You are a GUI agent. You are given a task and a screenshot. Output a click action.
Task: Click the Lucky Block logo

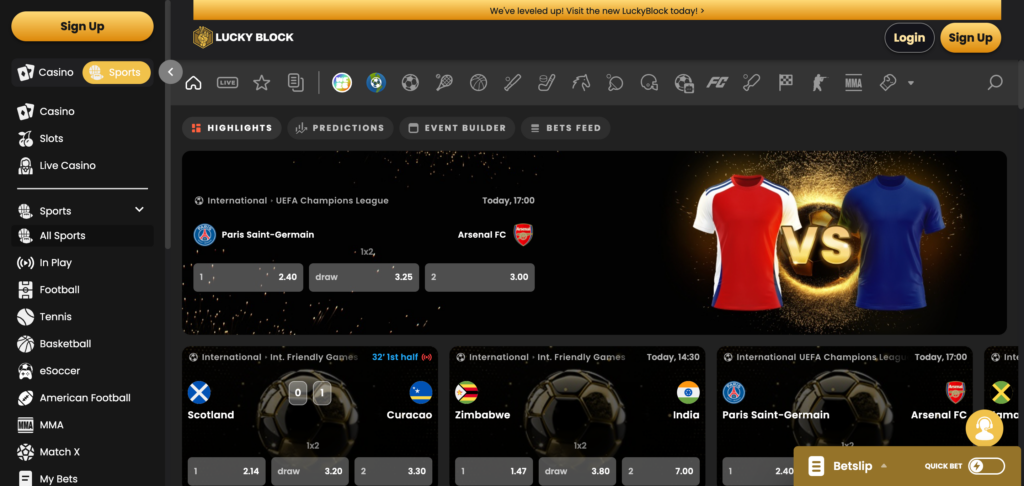[244, 37]
